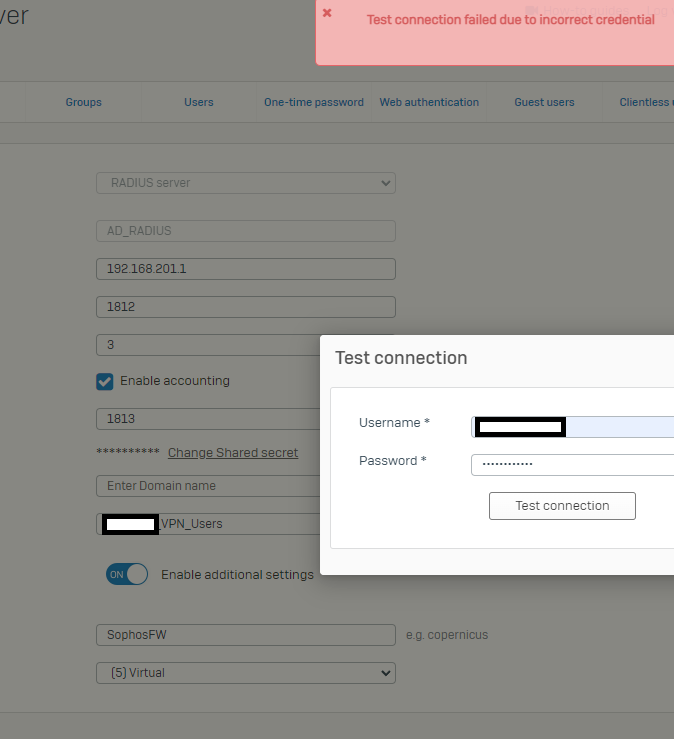The height and width of the screenshot is (739, 674).
Task: Switch to the Users tab
Action: (x=198, y=102)
